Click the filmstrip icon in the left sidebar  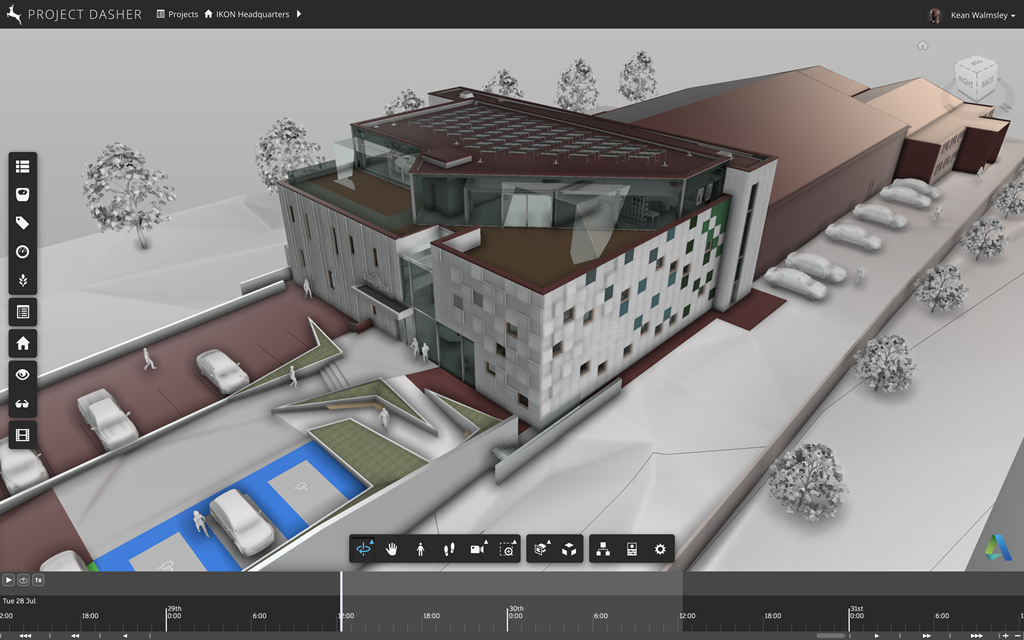tap(23, 433)
